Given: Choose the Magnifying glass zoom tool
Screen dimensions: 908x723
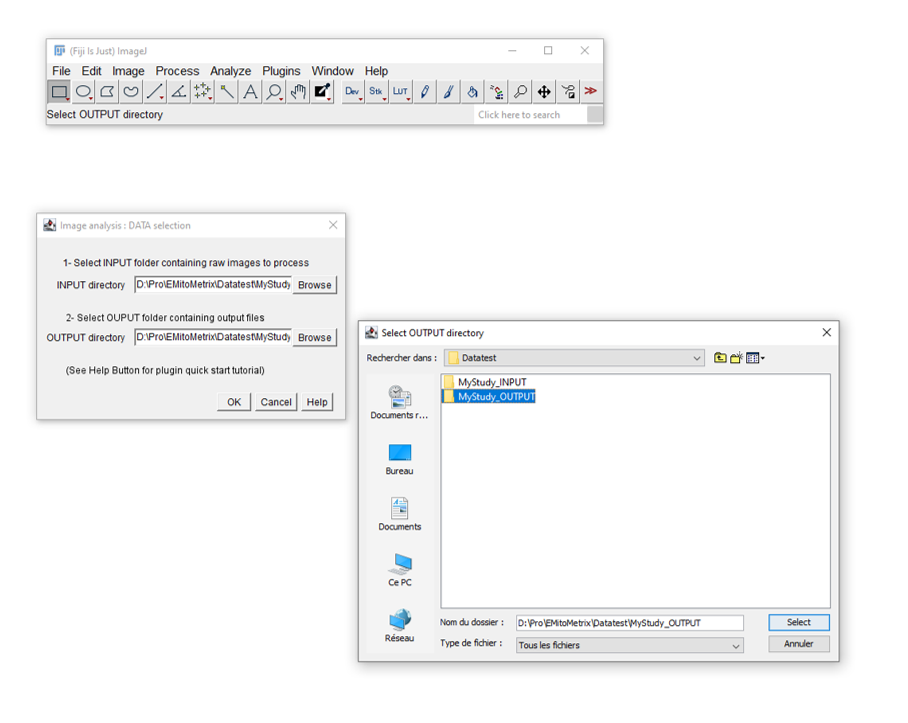Looking at the screenshot, I should [273, 92].
